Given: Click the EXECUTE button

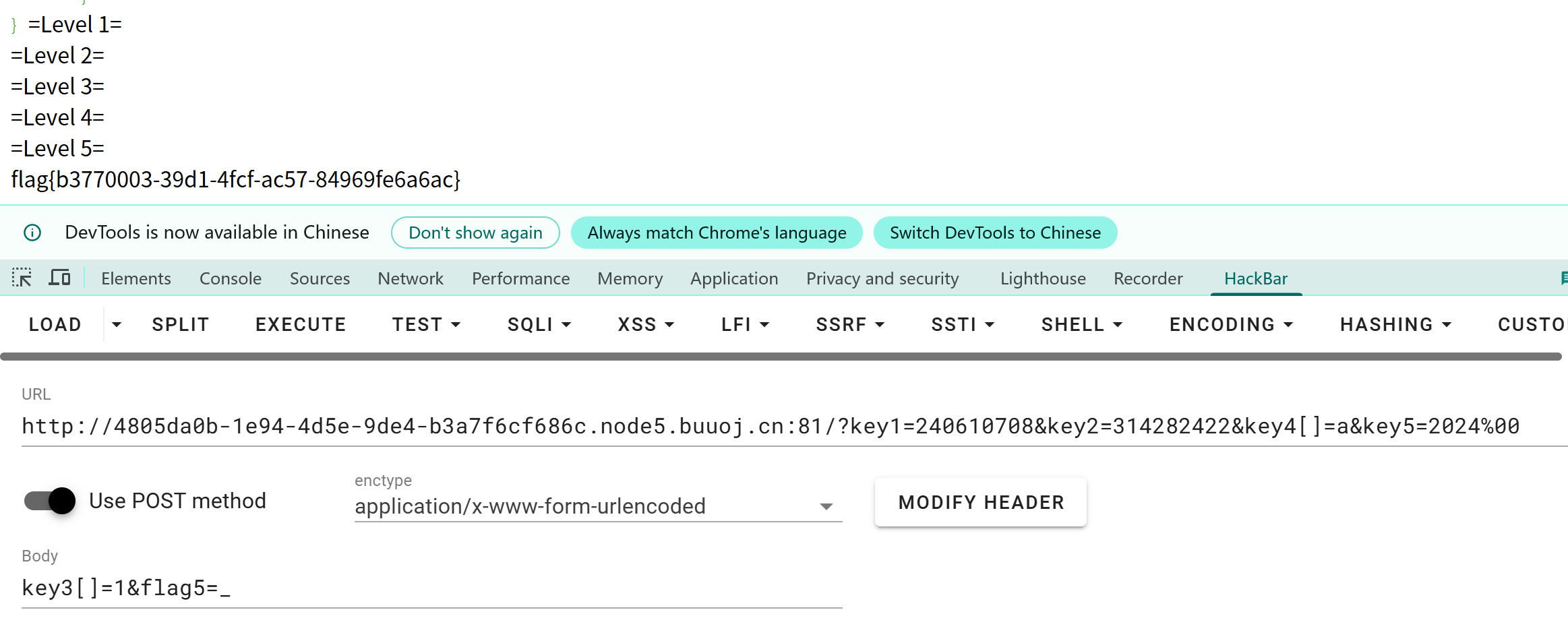Looking at the screenshot, I should pyautogui.click(x=301, y=325).
